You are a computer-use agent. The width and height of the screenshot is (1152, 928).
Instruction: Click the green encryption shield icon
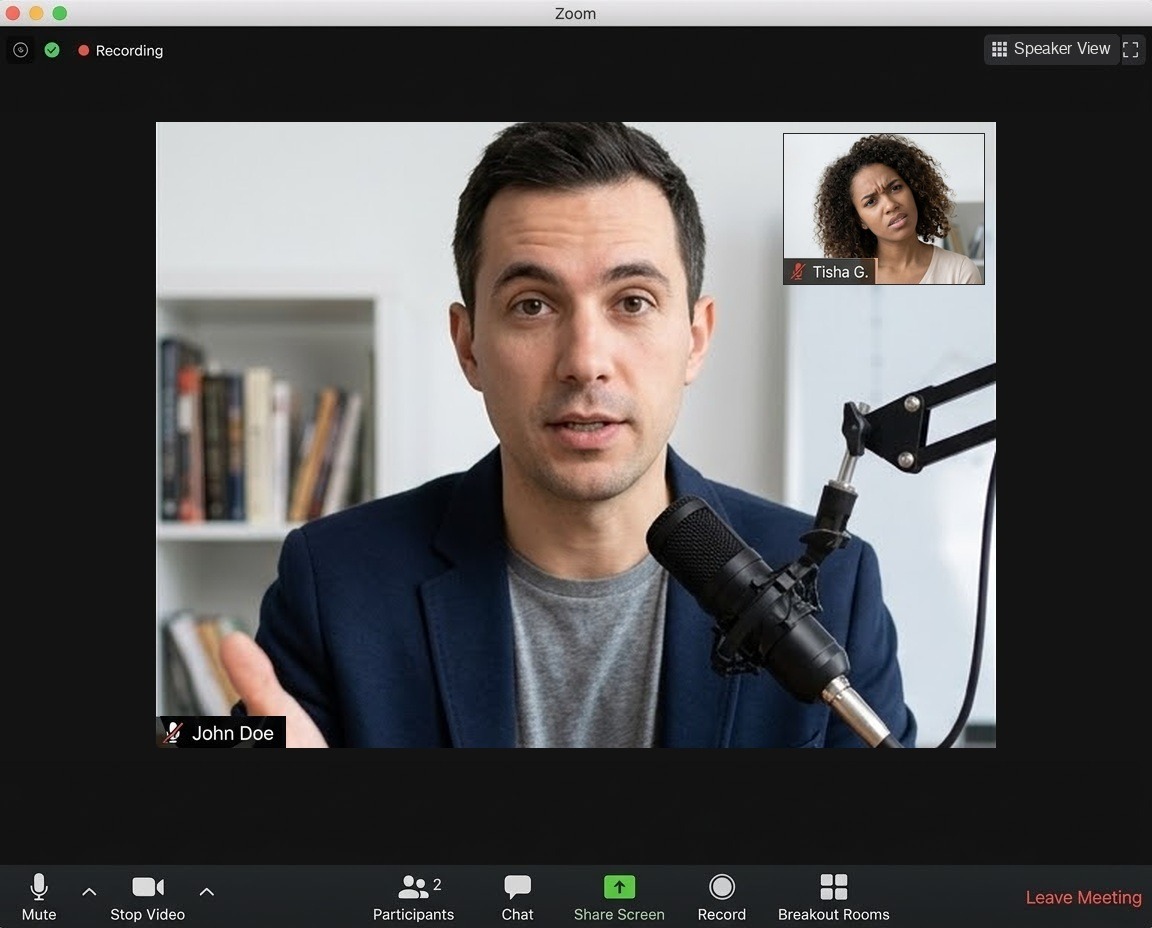tap(52, 50)
